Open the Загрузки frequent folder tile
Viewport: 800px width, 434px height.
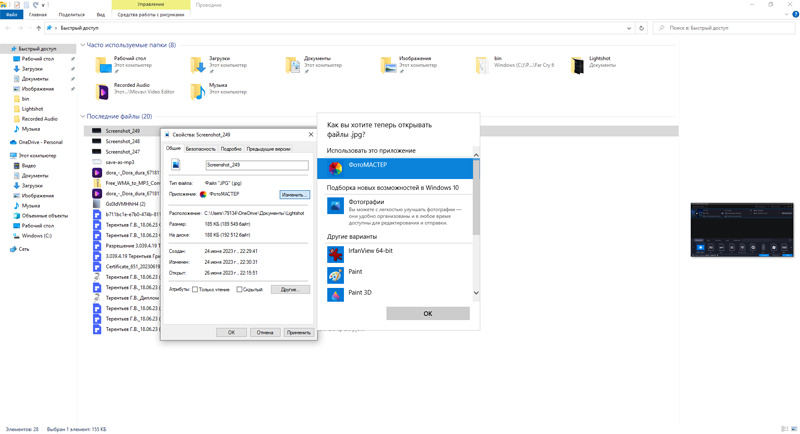pyautogui.click(x=219, y=64)
